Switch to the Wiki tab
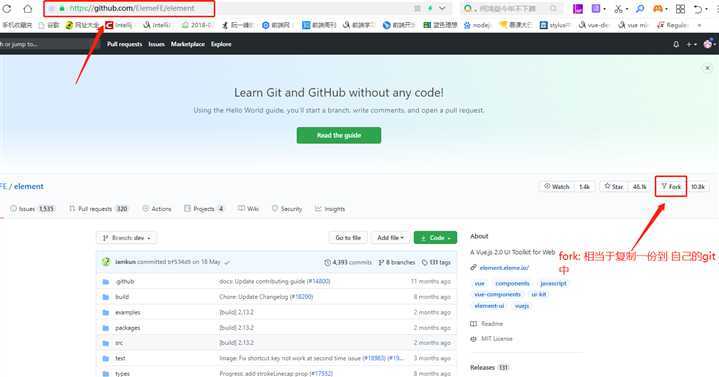The height and width of the screenshot is (377, 719). click(x=248, y=209)
